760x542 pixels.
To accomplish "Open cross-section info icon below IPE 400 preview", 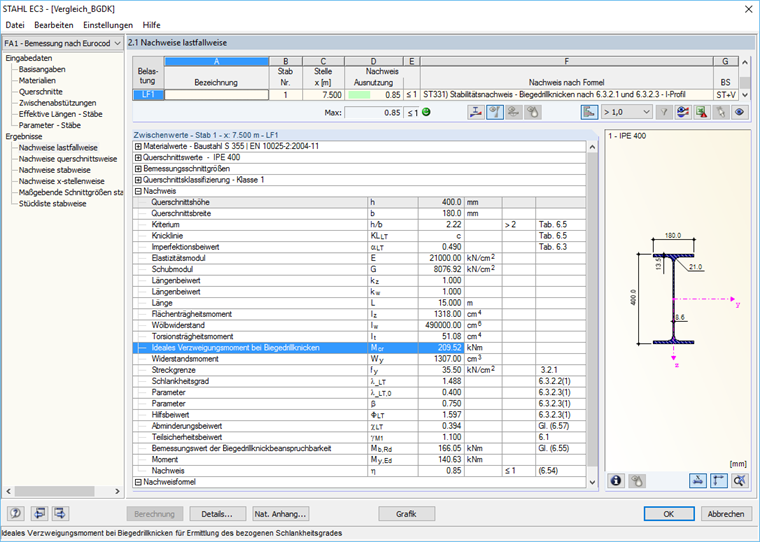I will (x=616, y=480).
